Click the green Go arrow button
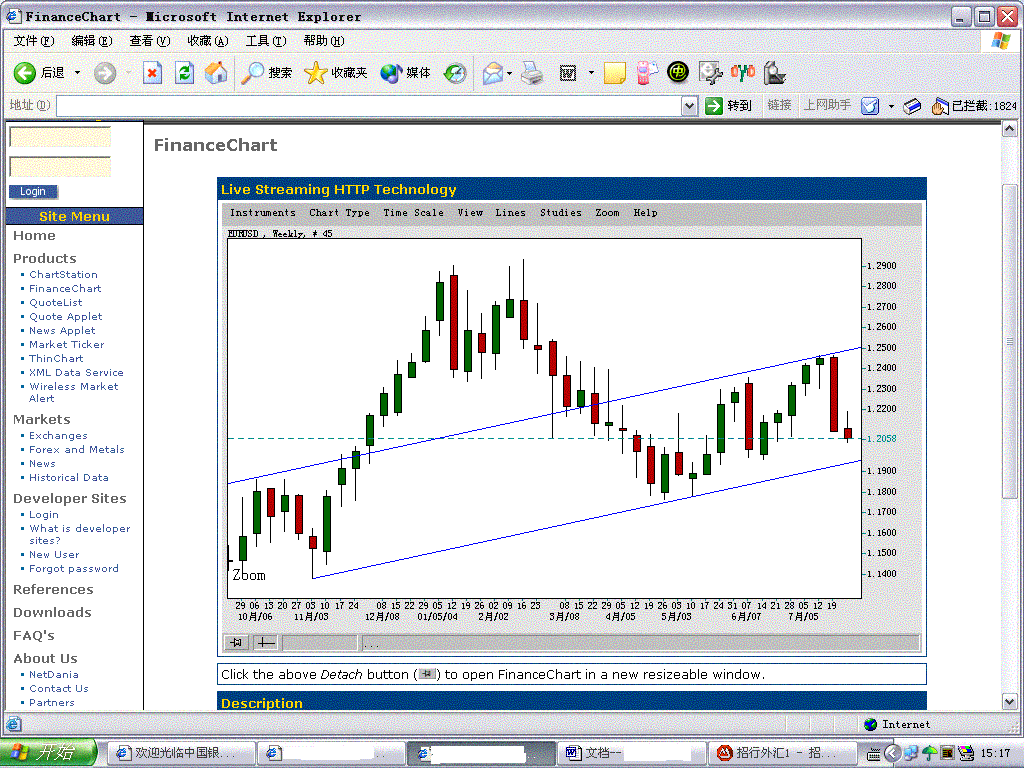 point(714,105)
